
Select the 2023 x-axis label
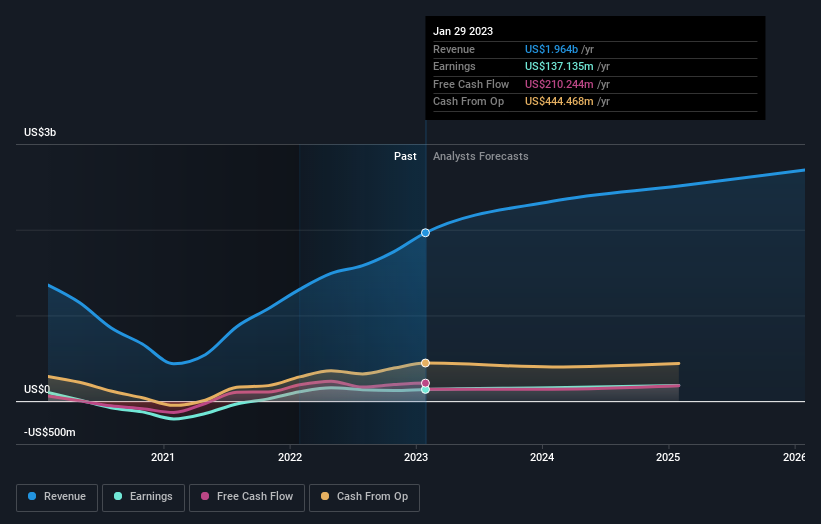(x=416, y=457)
